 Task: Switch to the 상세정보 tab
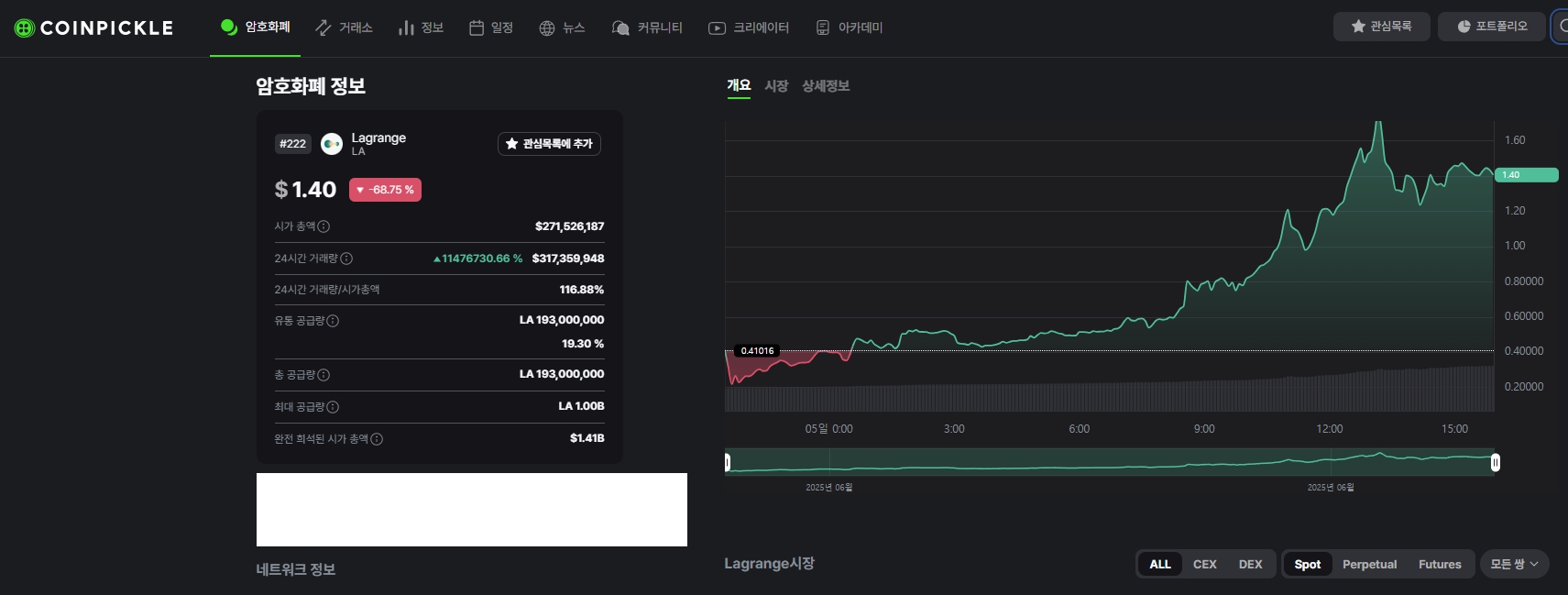pos(826,86)
